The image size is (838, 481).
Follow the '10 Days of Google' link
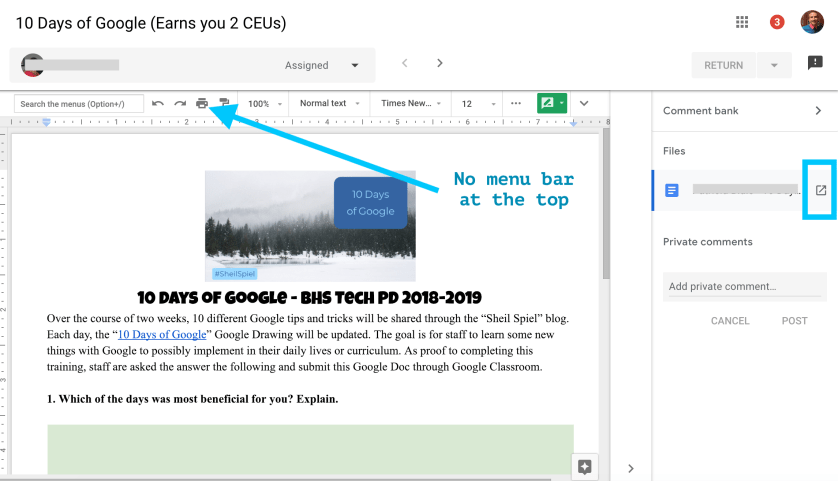point(162,334)
